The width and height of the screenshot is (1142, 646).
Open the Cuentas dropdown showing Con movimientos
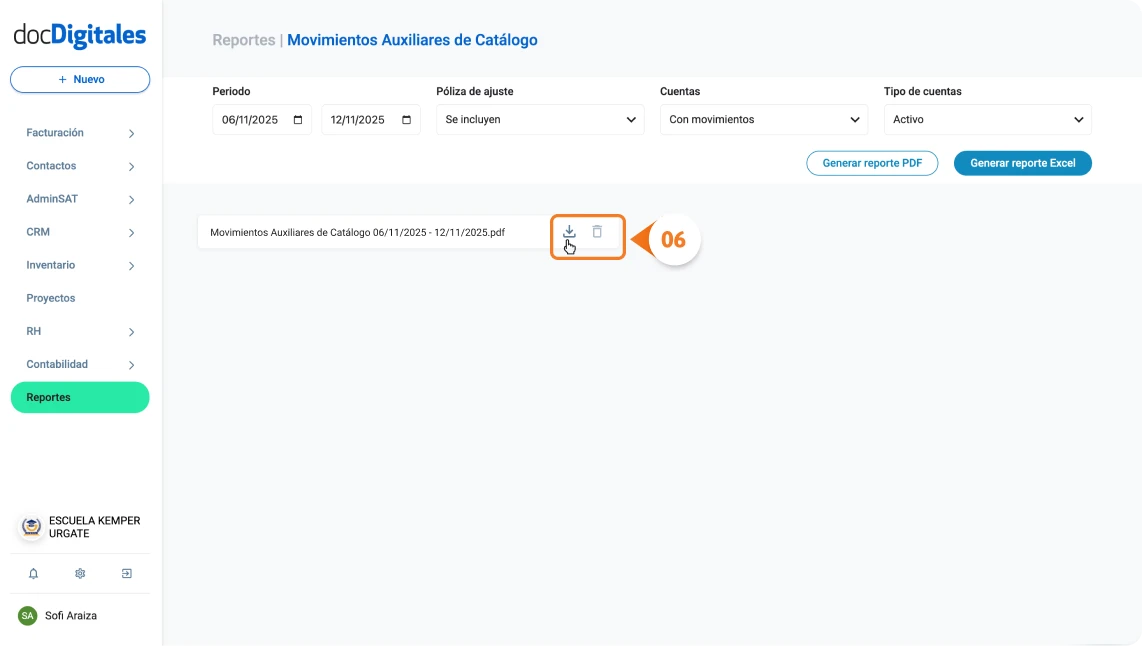pyautogui.click(x=763, y=119)
